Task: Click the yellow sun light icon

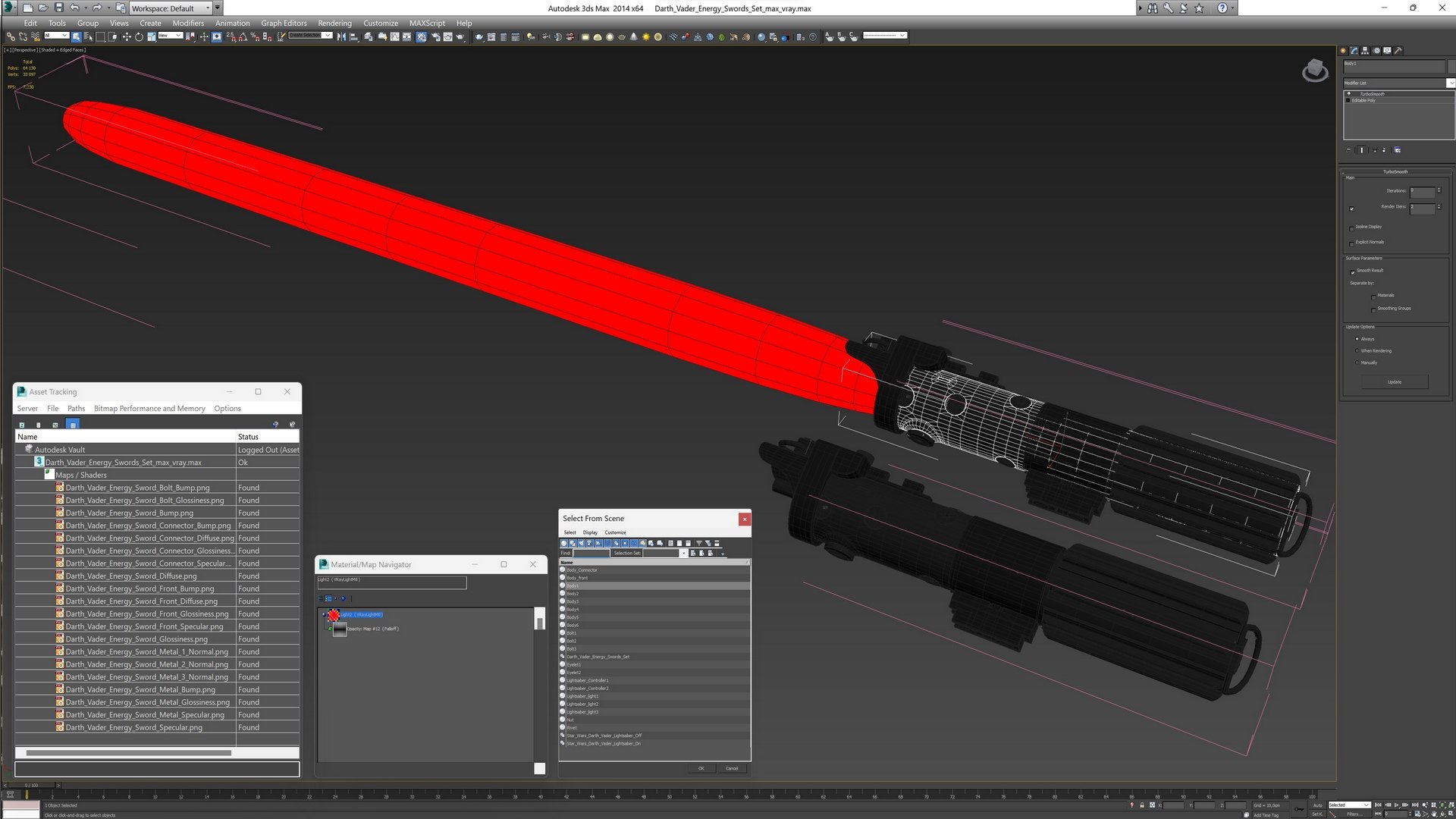Action: pyautogui.click(x=646, y=36)
